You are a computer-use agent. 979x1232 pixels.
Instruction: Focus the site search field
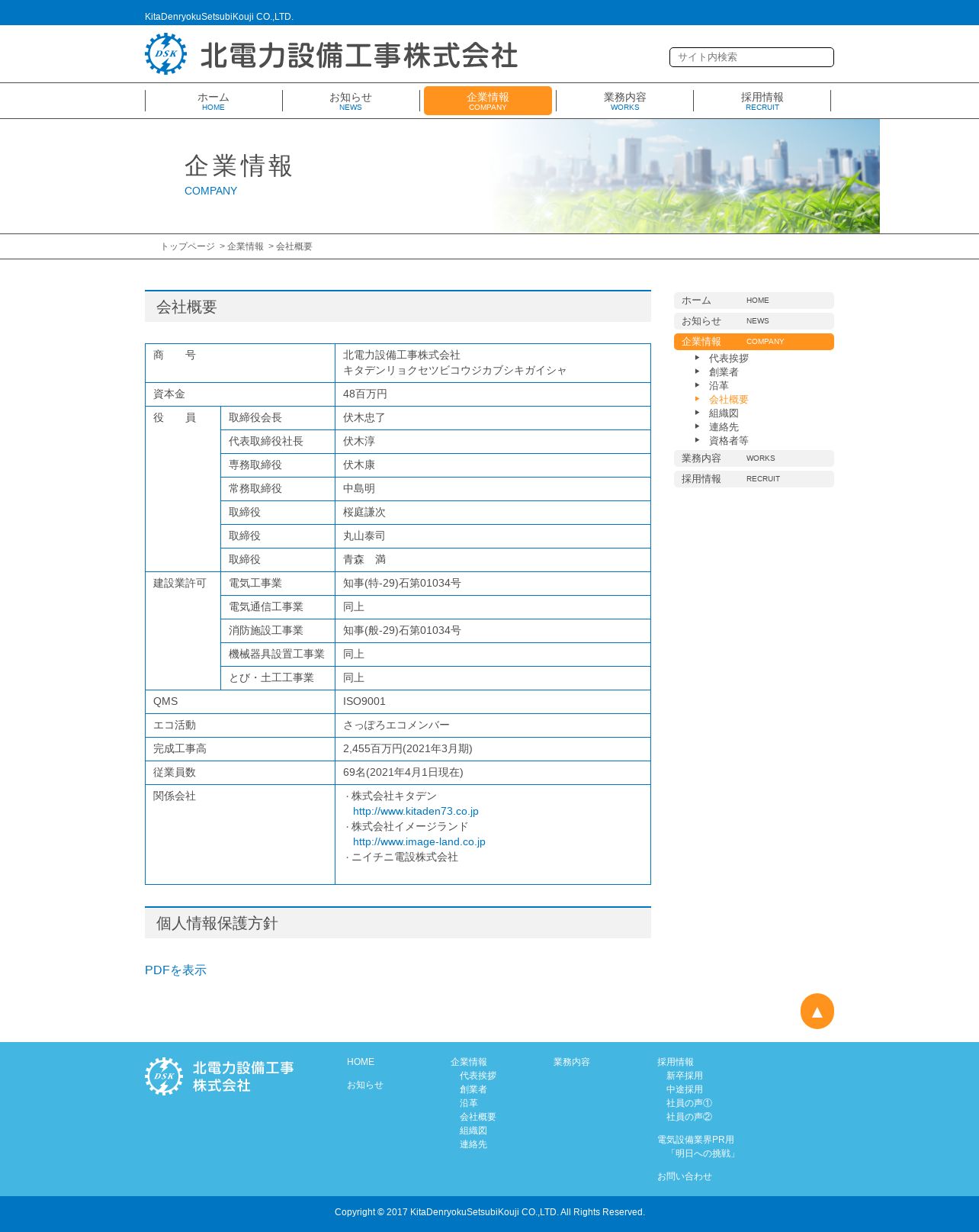coord(751,57)
